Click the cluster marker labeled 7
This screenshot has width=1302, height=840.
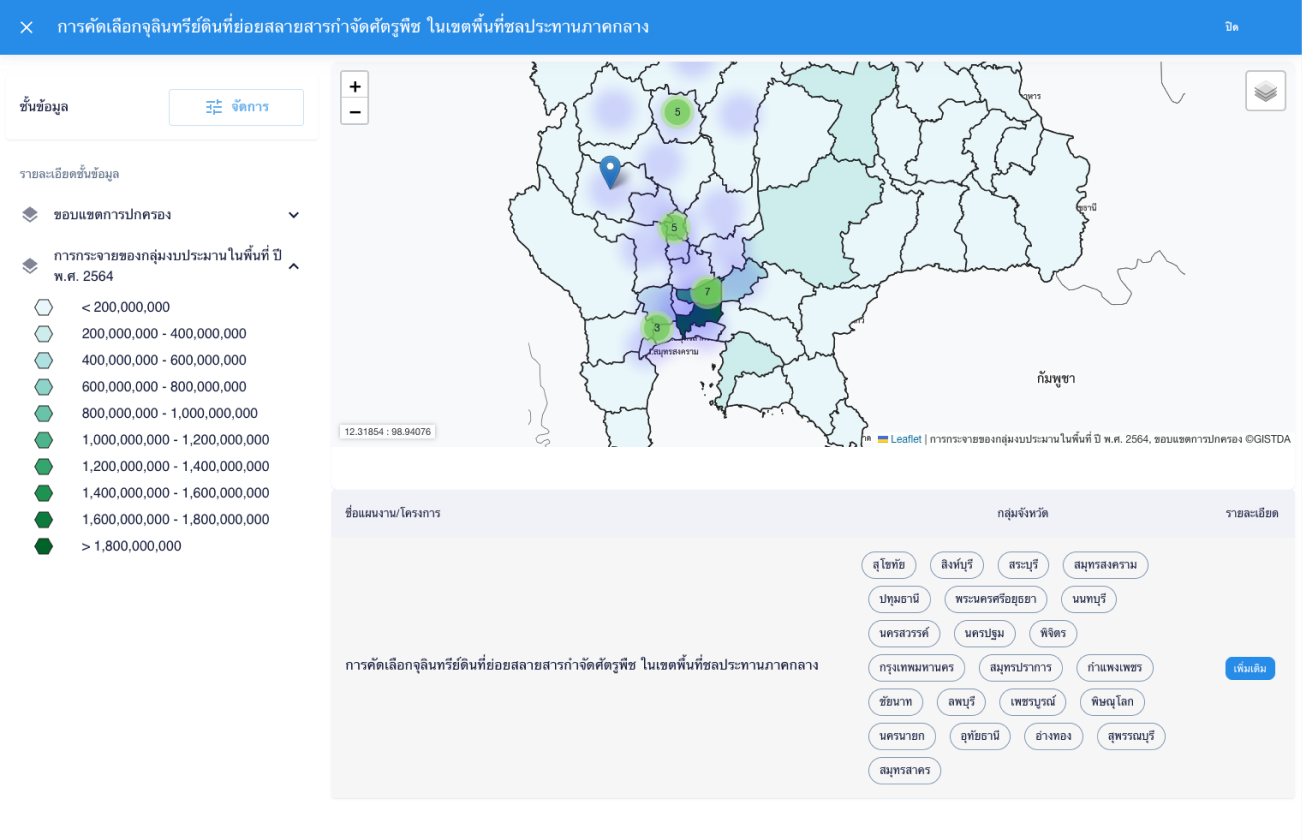click(707, 292)
